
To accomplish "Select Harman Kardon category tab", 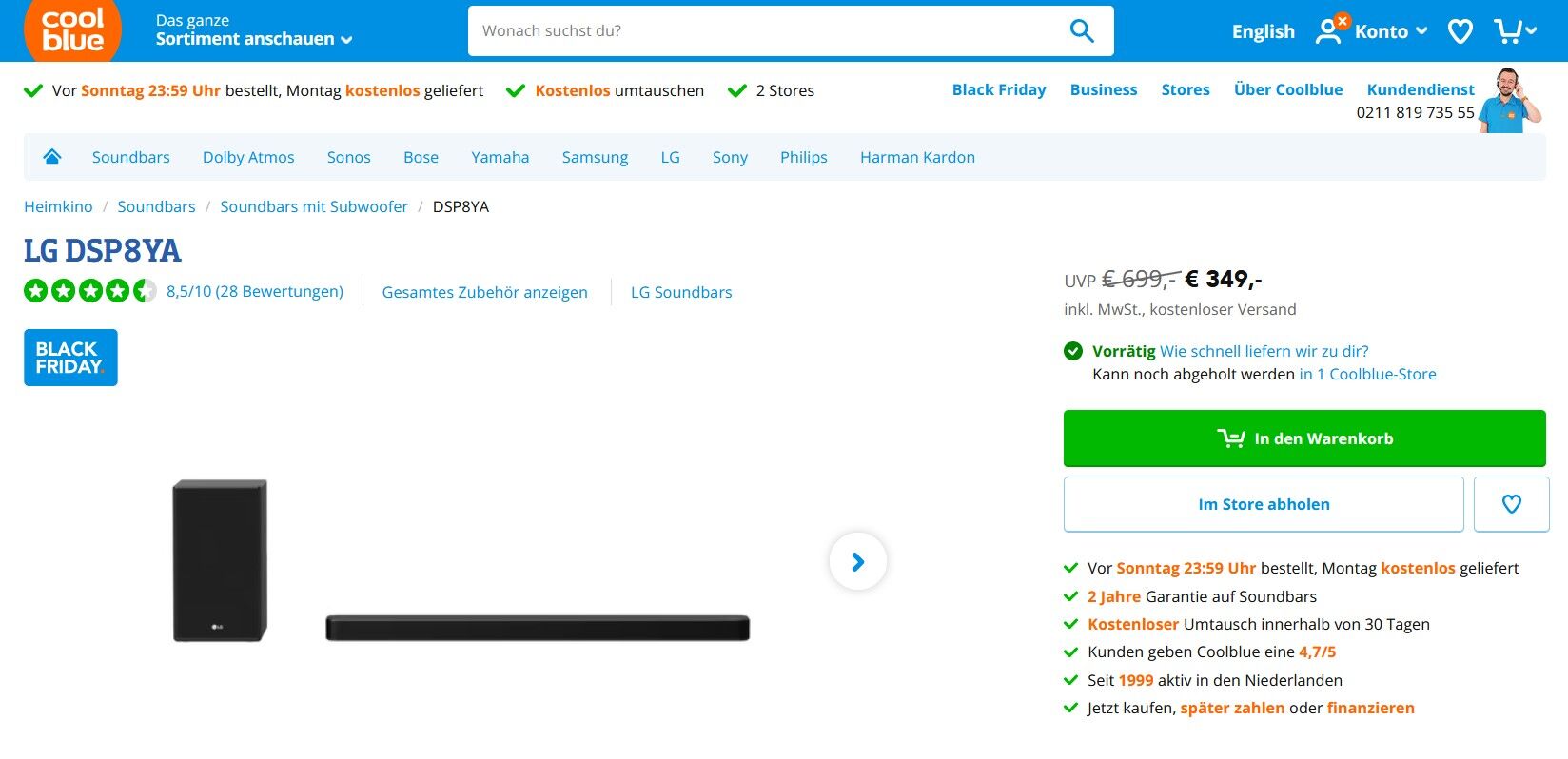I will 917,157.
